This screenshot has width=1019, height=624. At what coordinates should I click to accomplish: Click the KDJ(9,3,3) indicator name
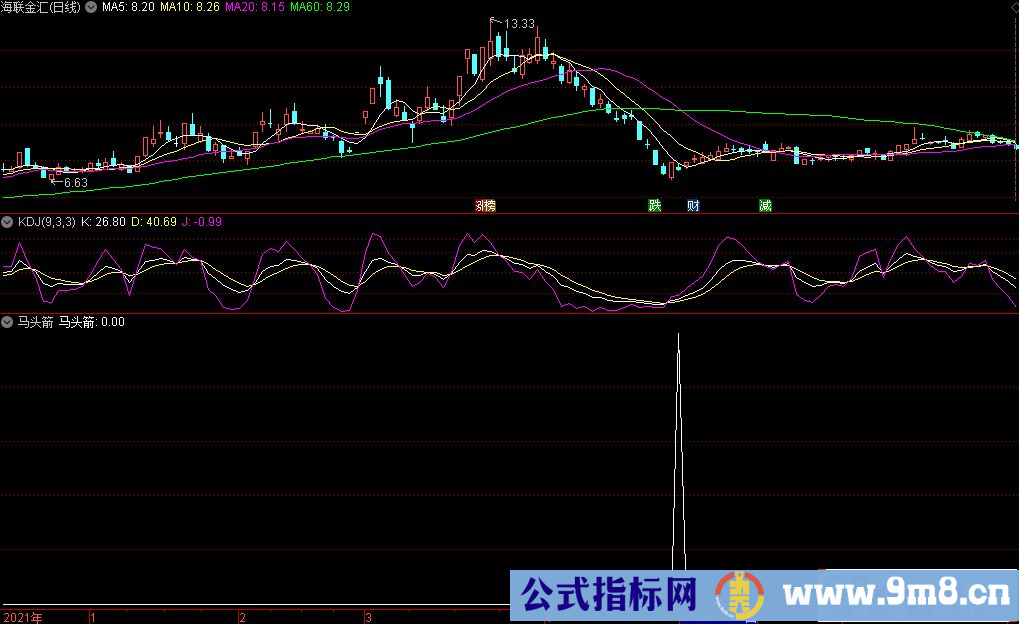(x=47, y=222)
